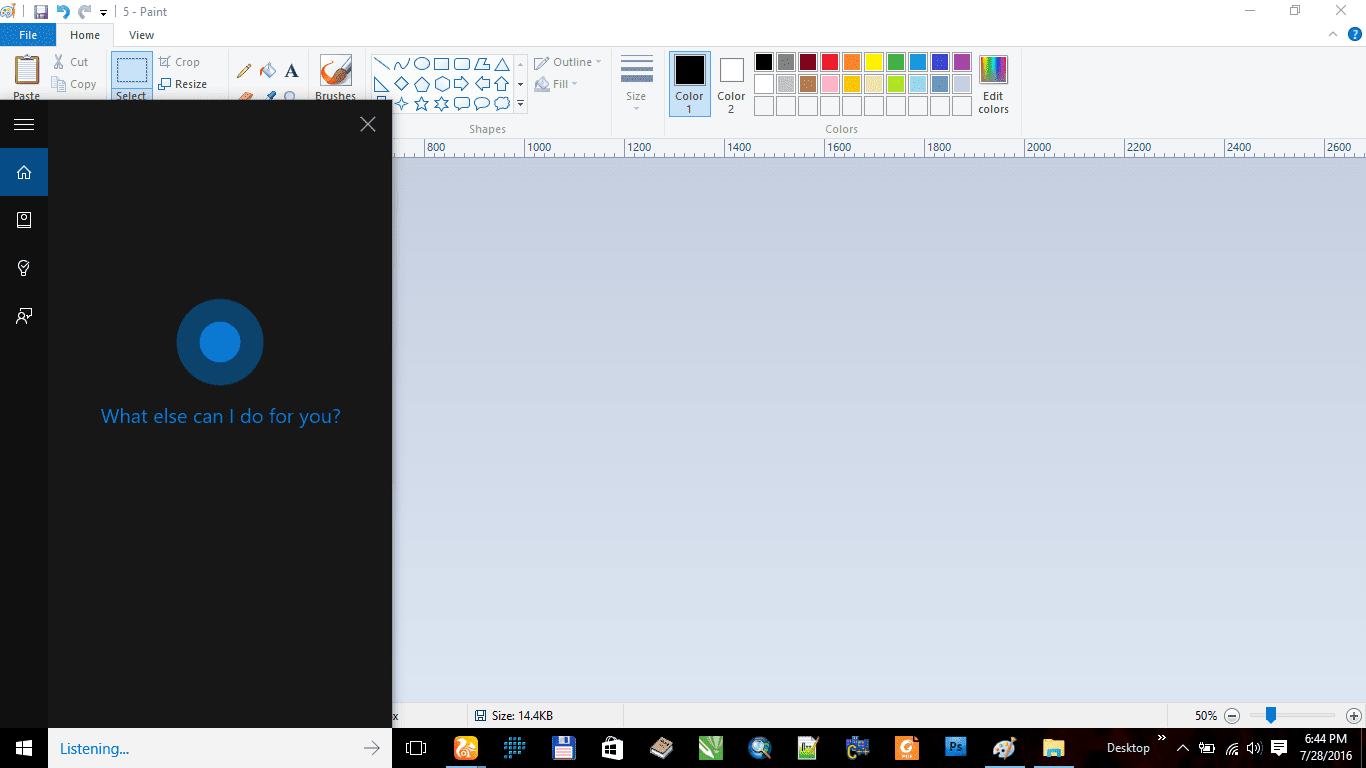
Task: Select the Text tool
Action: click(291, 71)
